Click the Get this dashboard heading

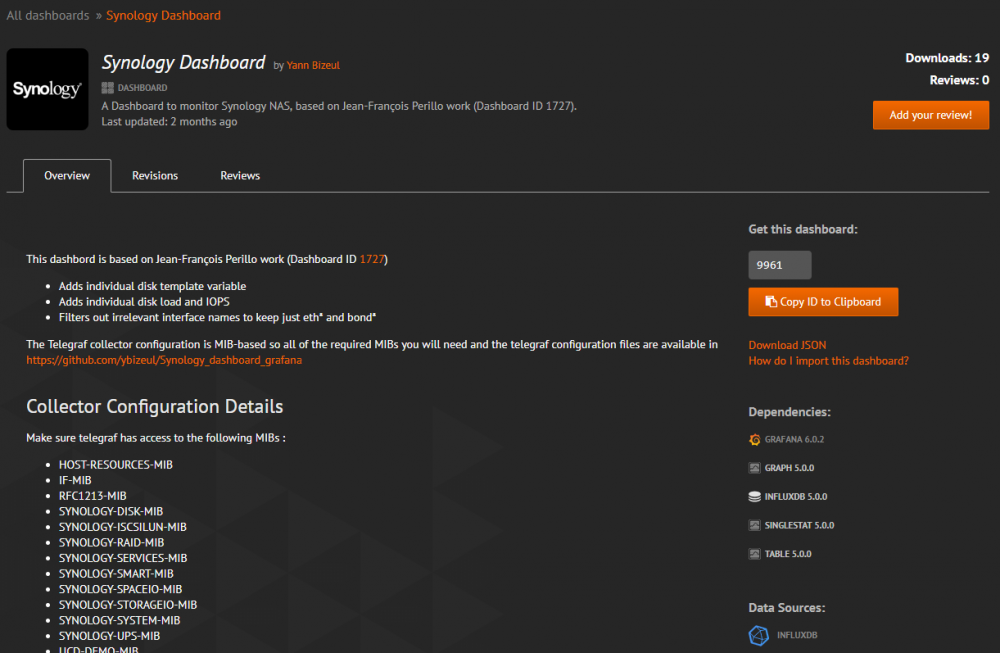pos(803,230)
